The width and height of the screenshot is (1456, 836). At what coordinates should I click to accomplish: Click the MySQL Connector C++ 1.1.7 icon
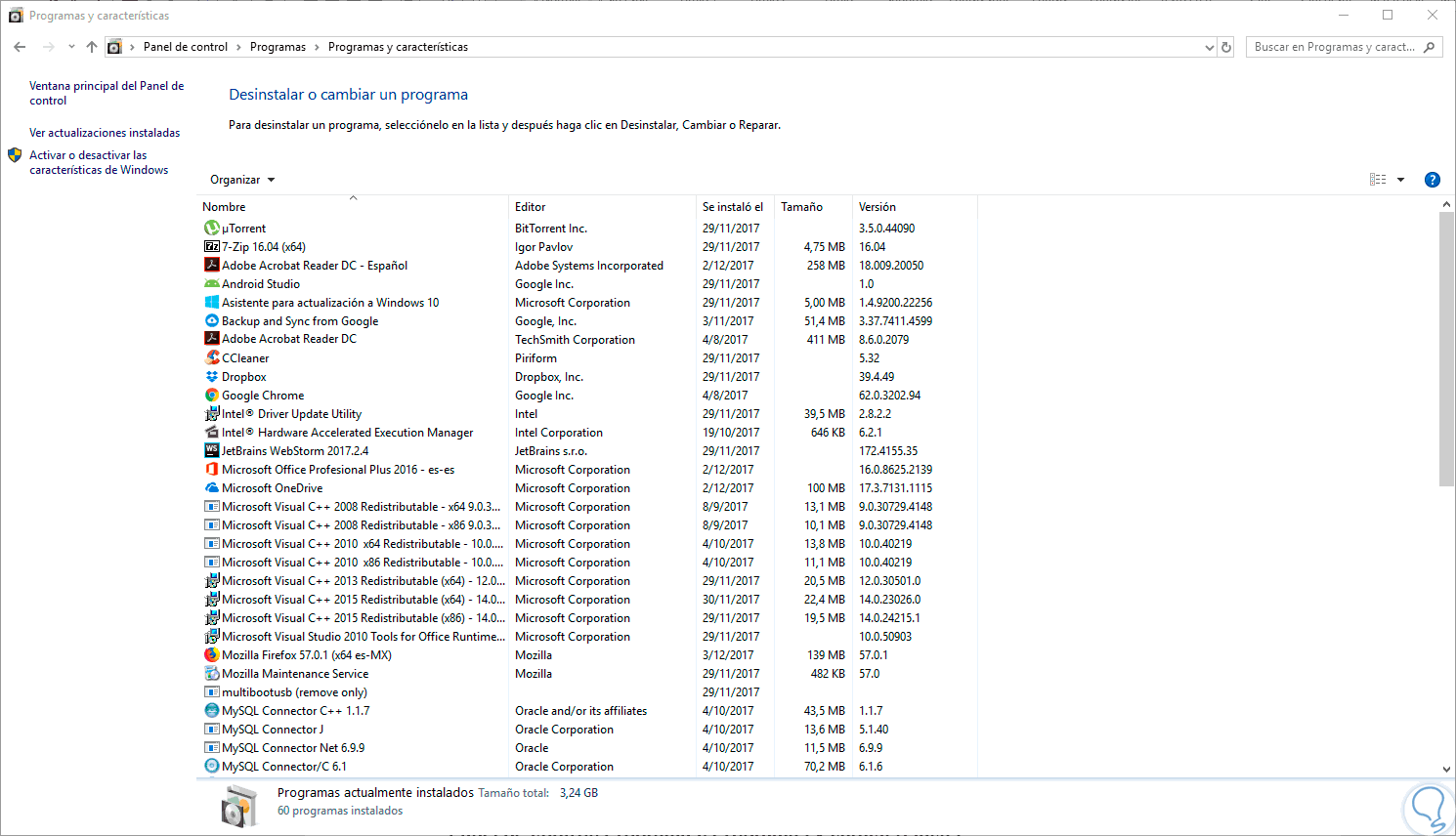pyautogui.click(x=211, y=711)
